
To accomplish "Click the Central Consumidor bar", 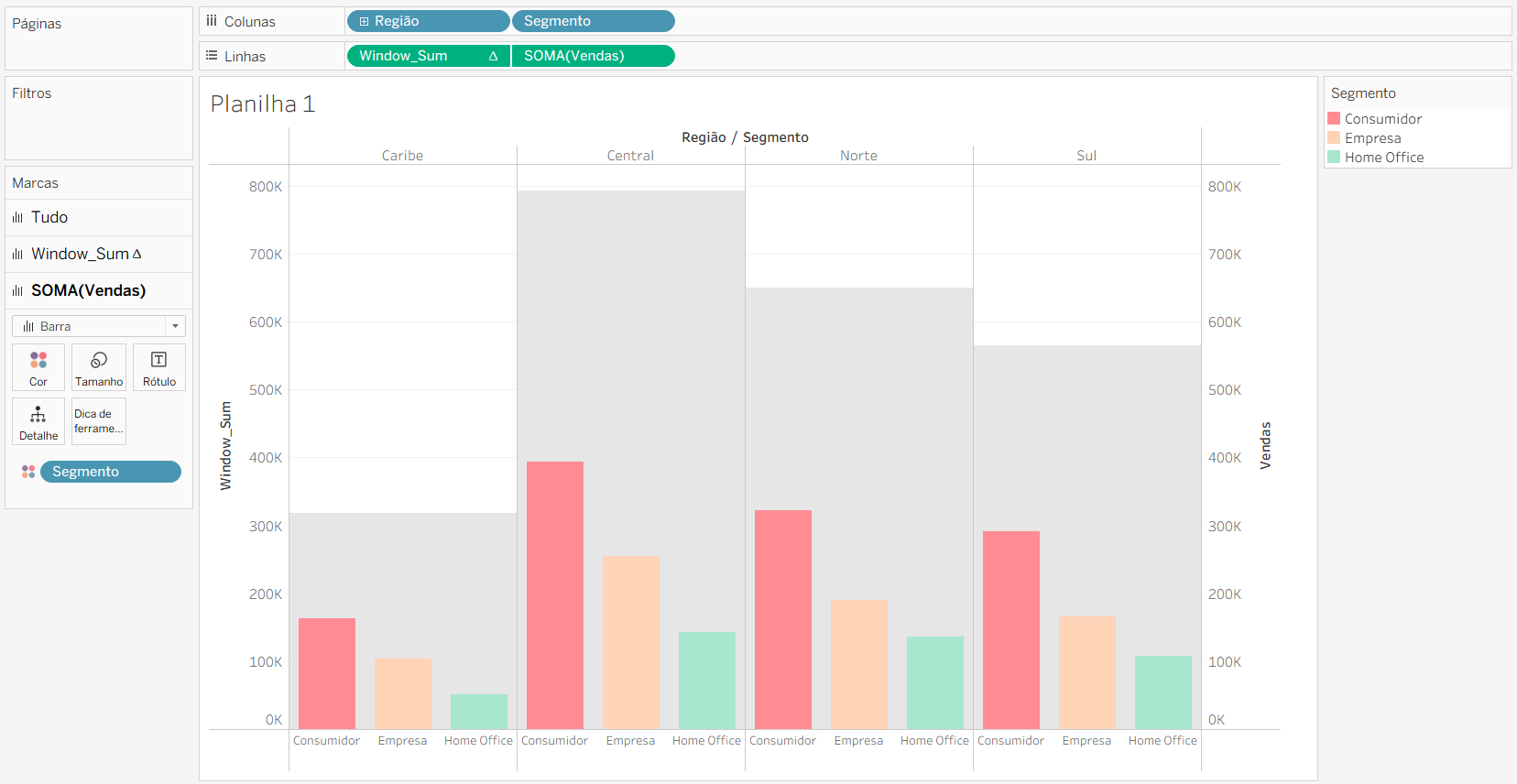I will click(x=554, y=595).
